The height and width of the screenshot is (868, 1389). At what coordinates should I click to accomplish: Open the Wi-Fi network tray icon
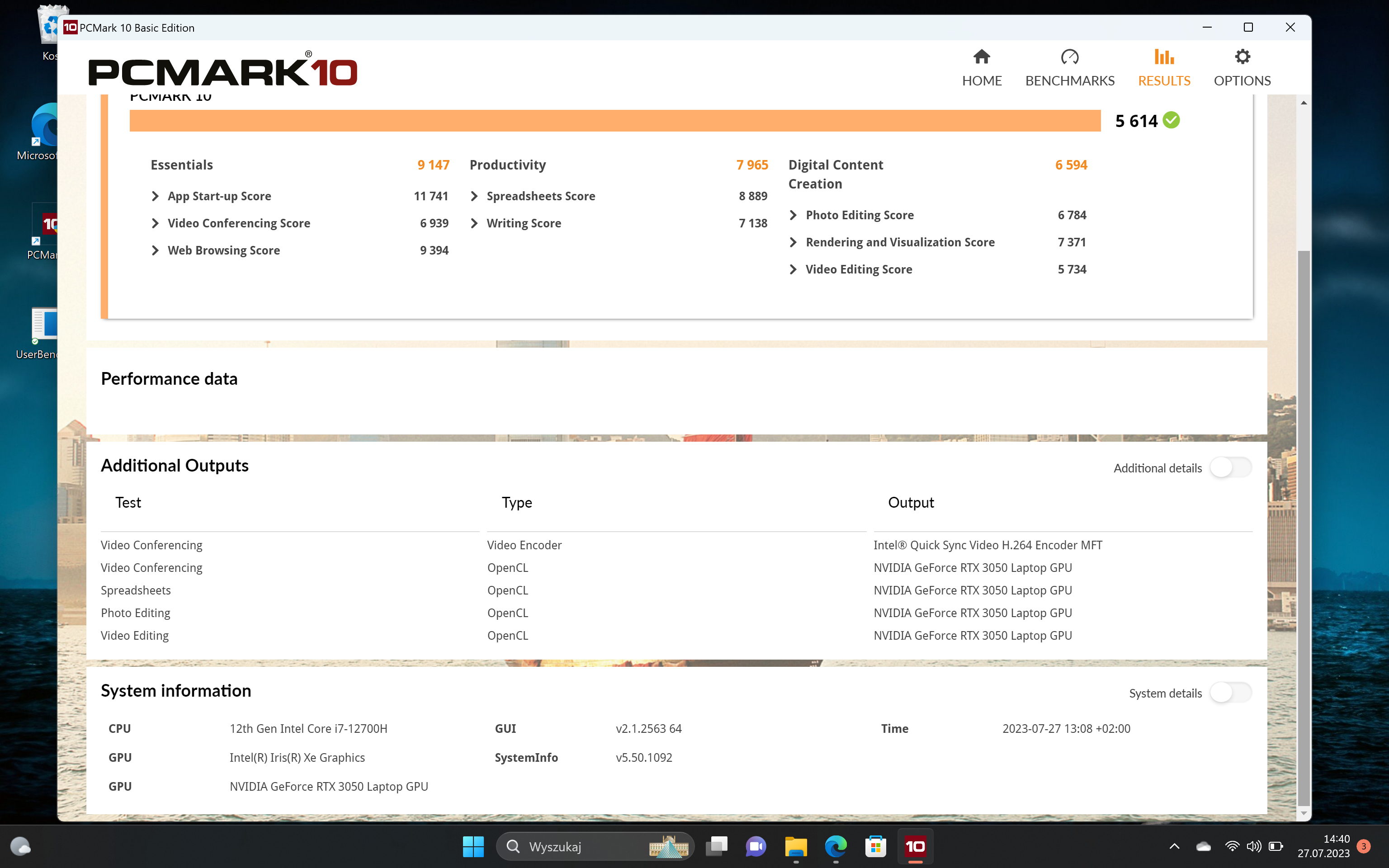tap(1232, 846)
